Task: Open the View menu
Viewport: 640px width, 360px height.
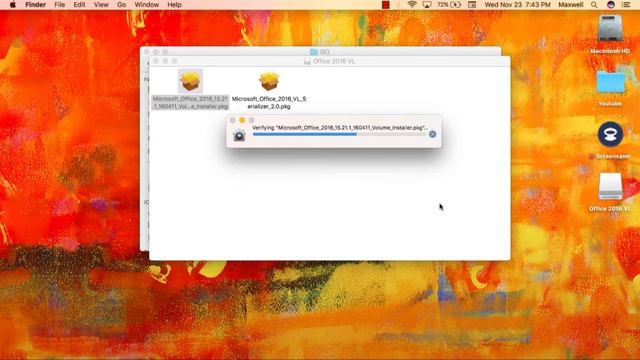Action: 101,5
